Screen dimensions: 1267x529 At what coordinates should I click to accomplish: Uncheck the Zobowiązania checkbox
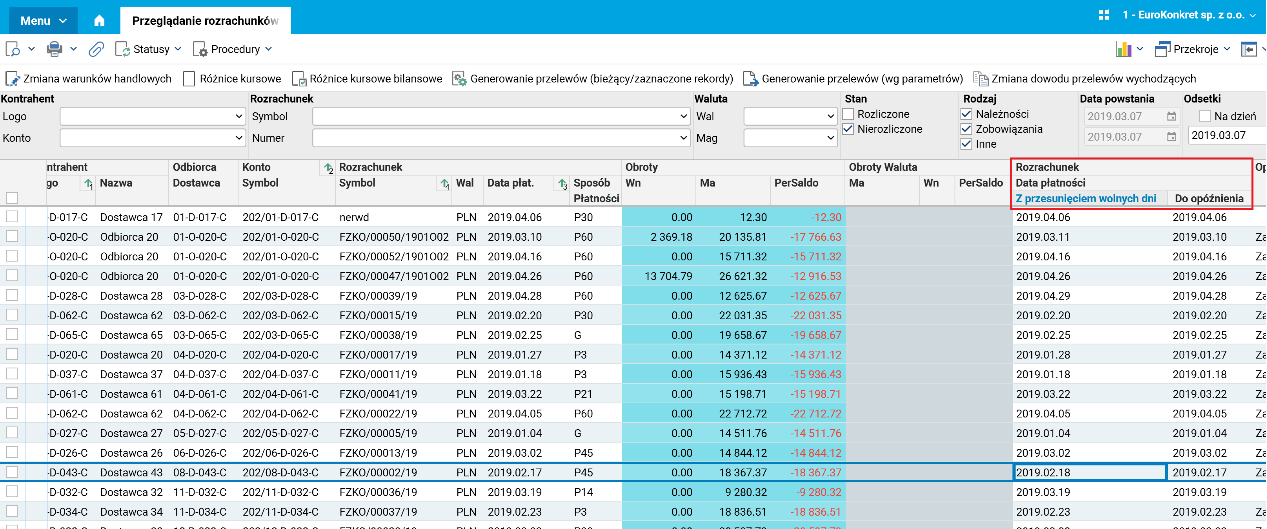pos(966,129)
